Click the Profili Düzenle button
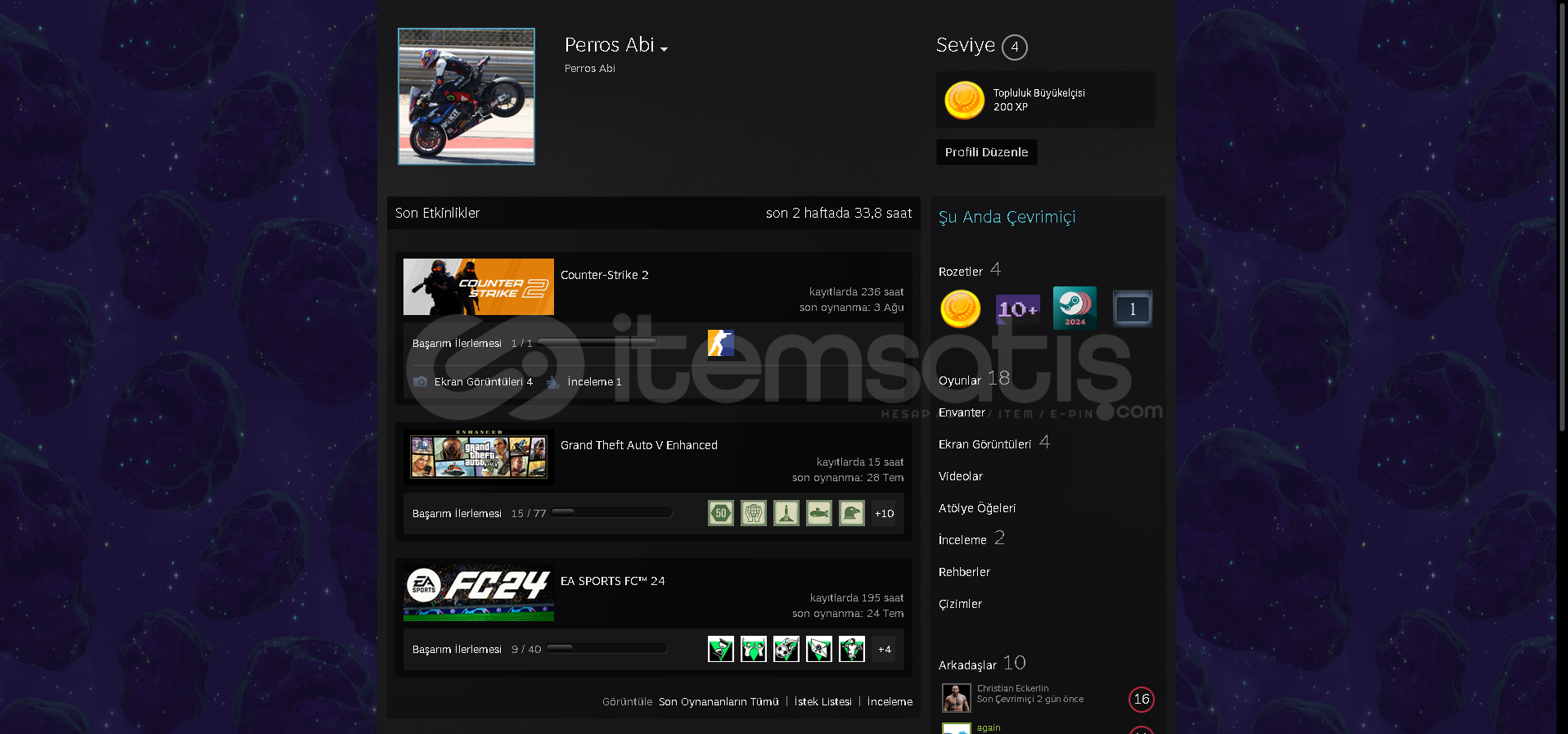 coord(986,152)
